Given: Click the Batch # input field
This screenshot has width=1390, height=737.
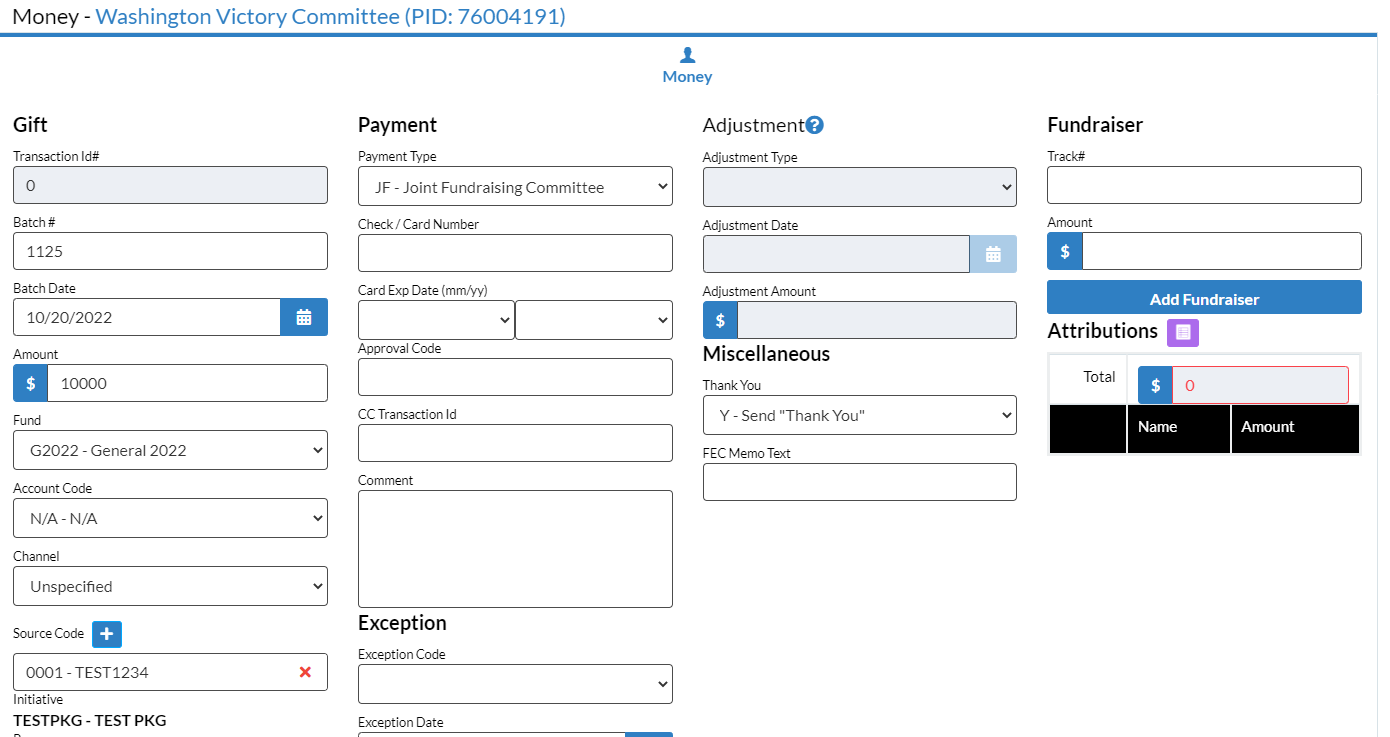Looking at the screenshot, I should point(170,251).
